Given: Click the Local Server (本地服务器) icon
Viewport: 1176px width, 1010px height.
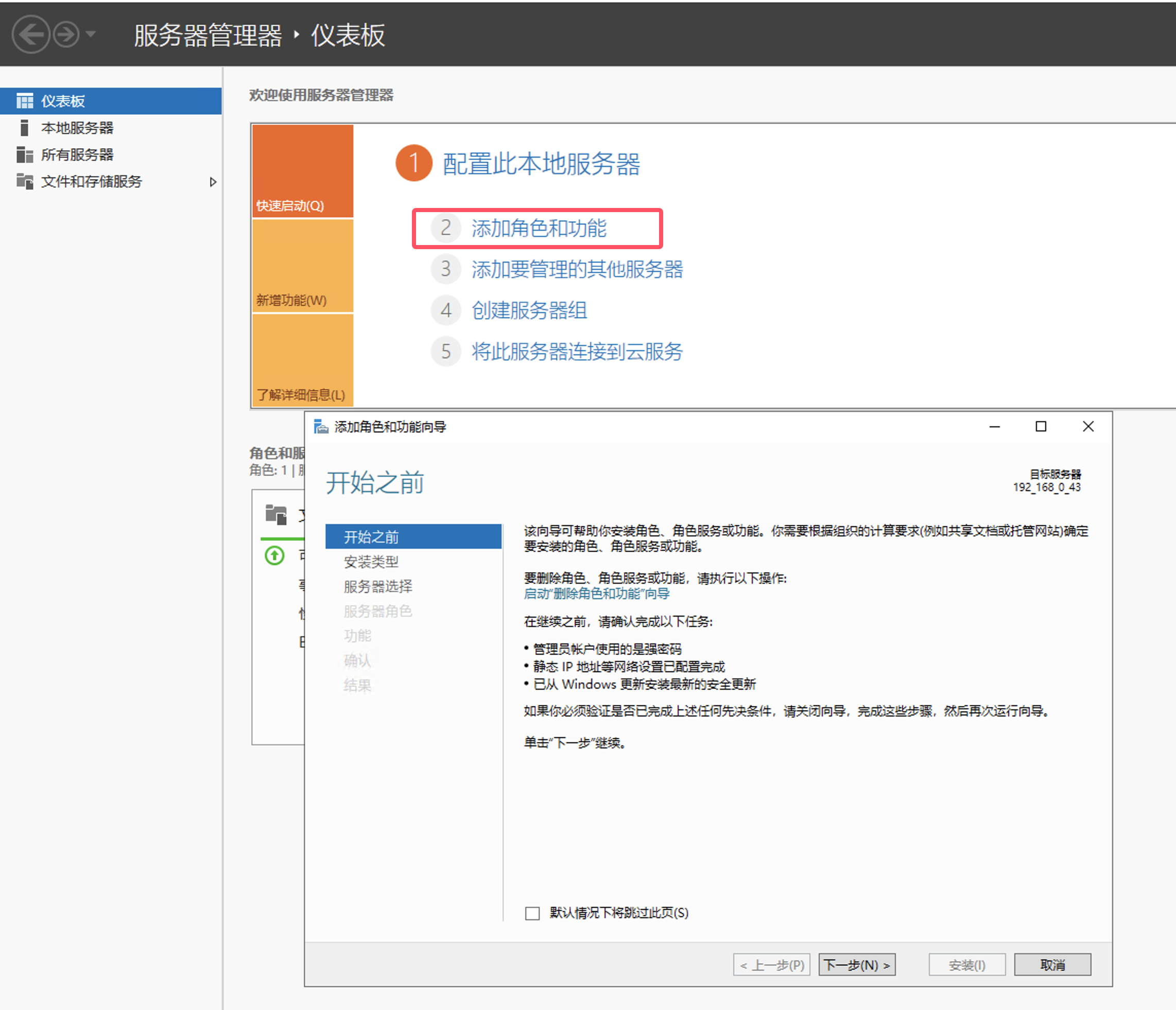Looking at the screenshot, I should click(x=24, y=128).
